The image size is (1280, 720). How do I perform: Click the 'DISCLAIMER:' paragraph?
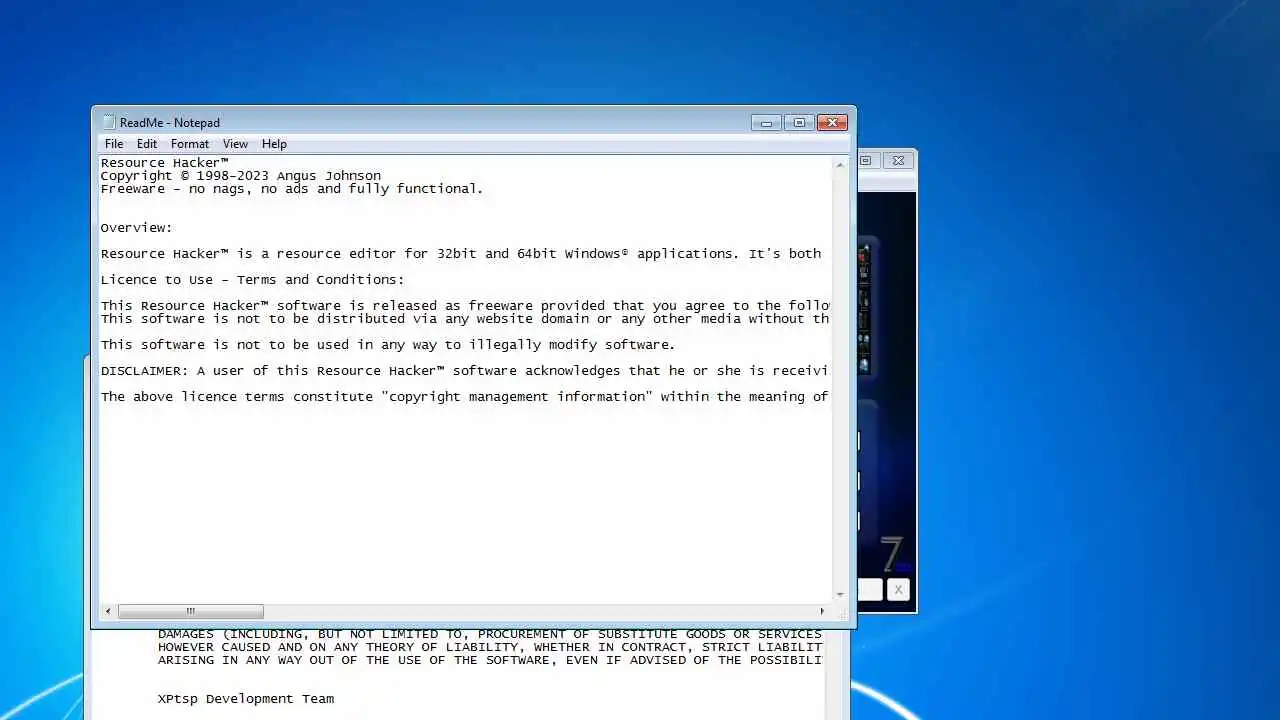pyautogui.click(x=465, y=370)
